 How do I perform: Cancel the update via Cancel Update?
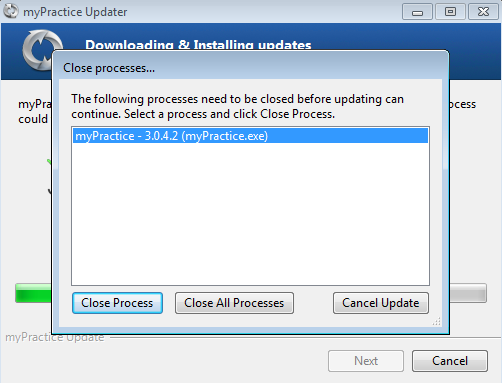pyautogui.click(x=381, y=303)
